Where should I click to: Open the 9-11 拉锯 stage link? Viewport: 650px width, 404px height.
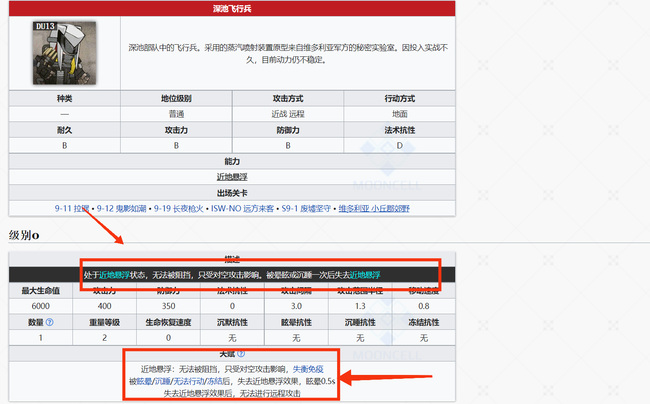click(72, 208)
